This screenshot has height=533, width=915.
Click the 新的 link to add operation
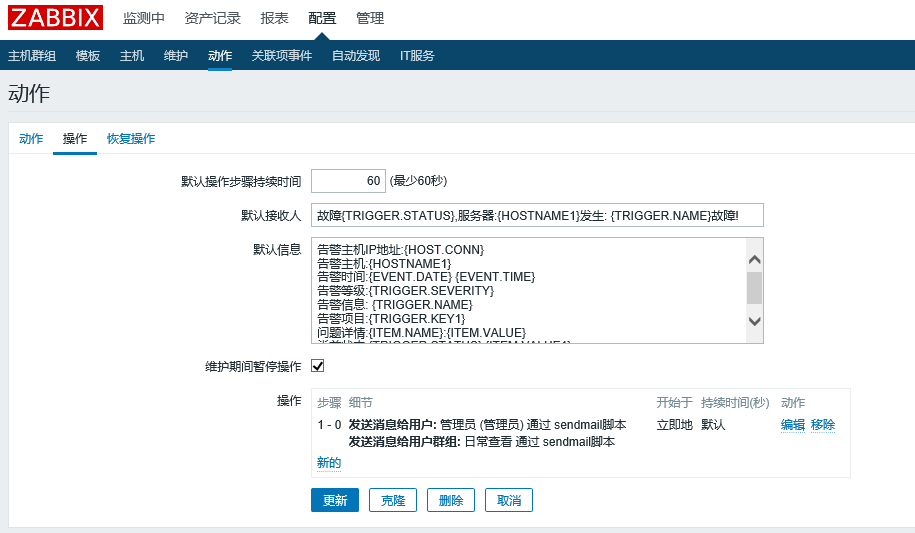pyautogui.click(x=329, y=462)
